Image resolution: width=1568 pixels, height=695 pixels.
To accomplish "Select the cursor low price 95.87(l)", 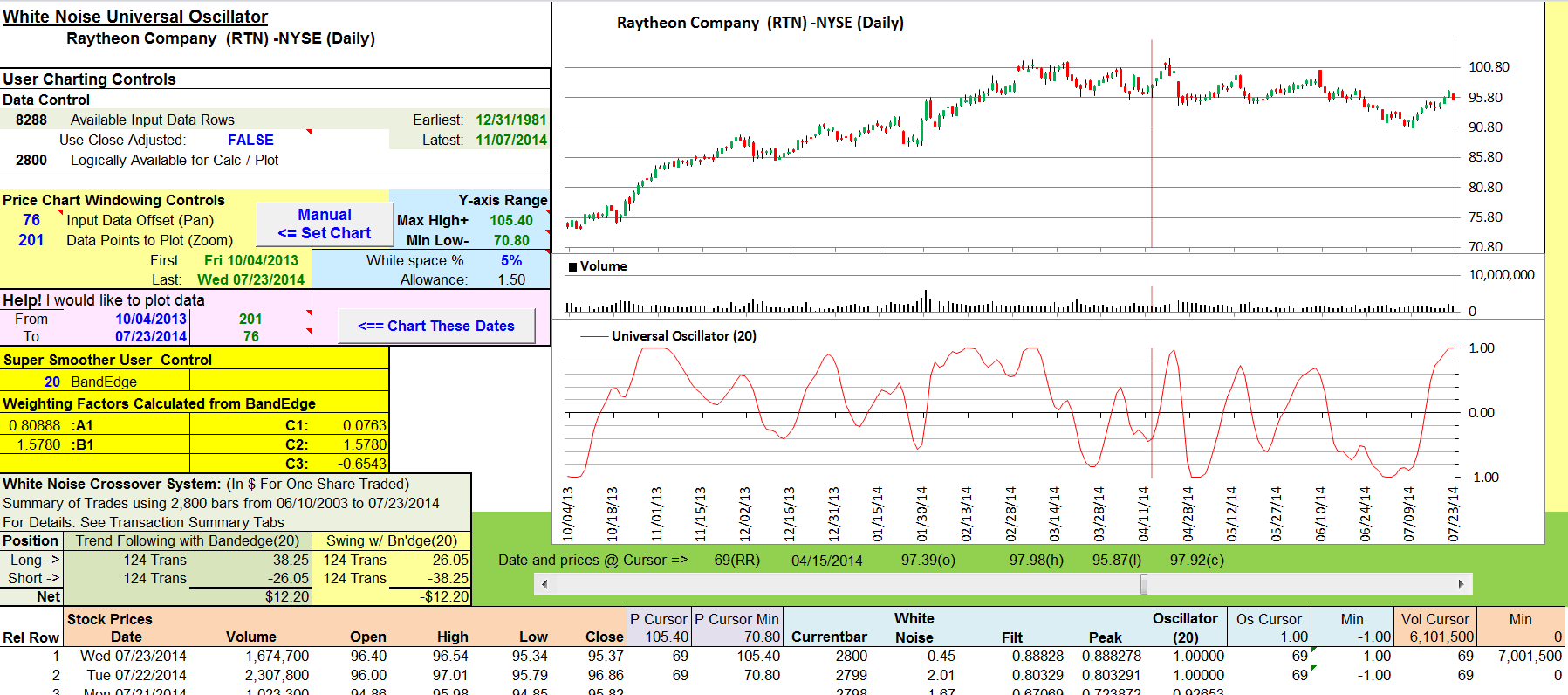I will (1116, 560).
